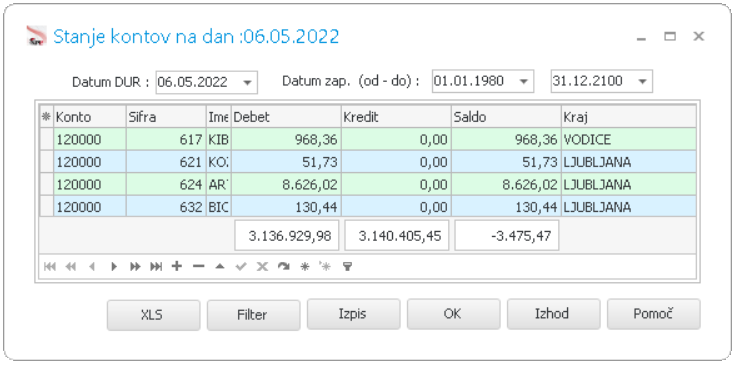Go to previous record arrow
This screenshot has width=733, height=365.
pos(92,267)
